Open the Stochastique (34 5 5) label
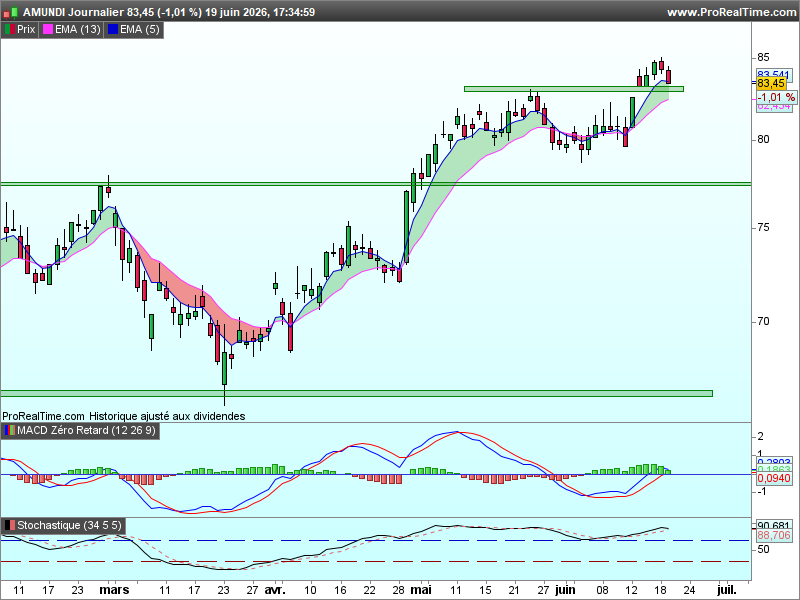This screenshot has width=800, height=600. point(69,526)
